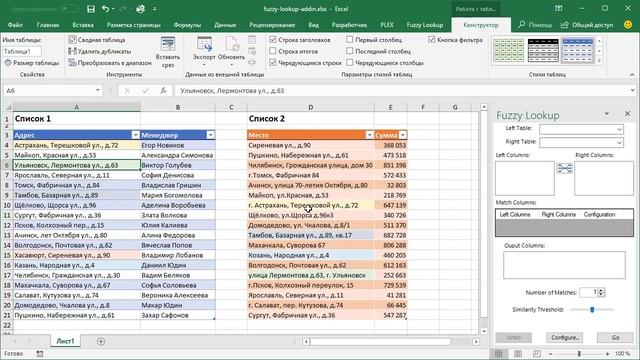
Task: Click Вставить срез slicer button
Action: coord(168,52)
